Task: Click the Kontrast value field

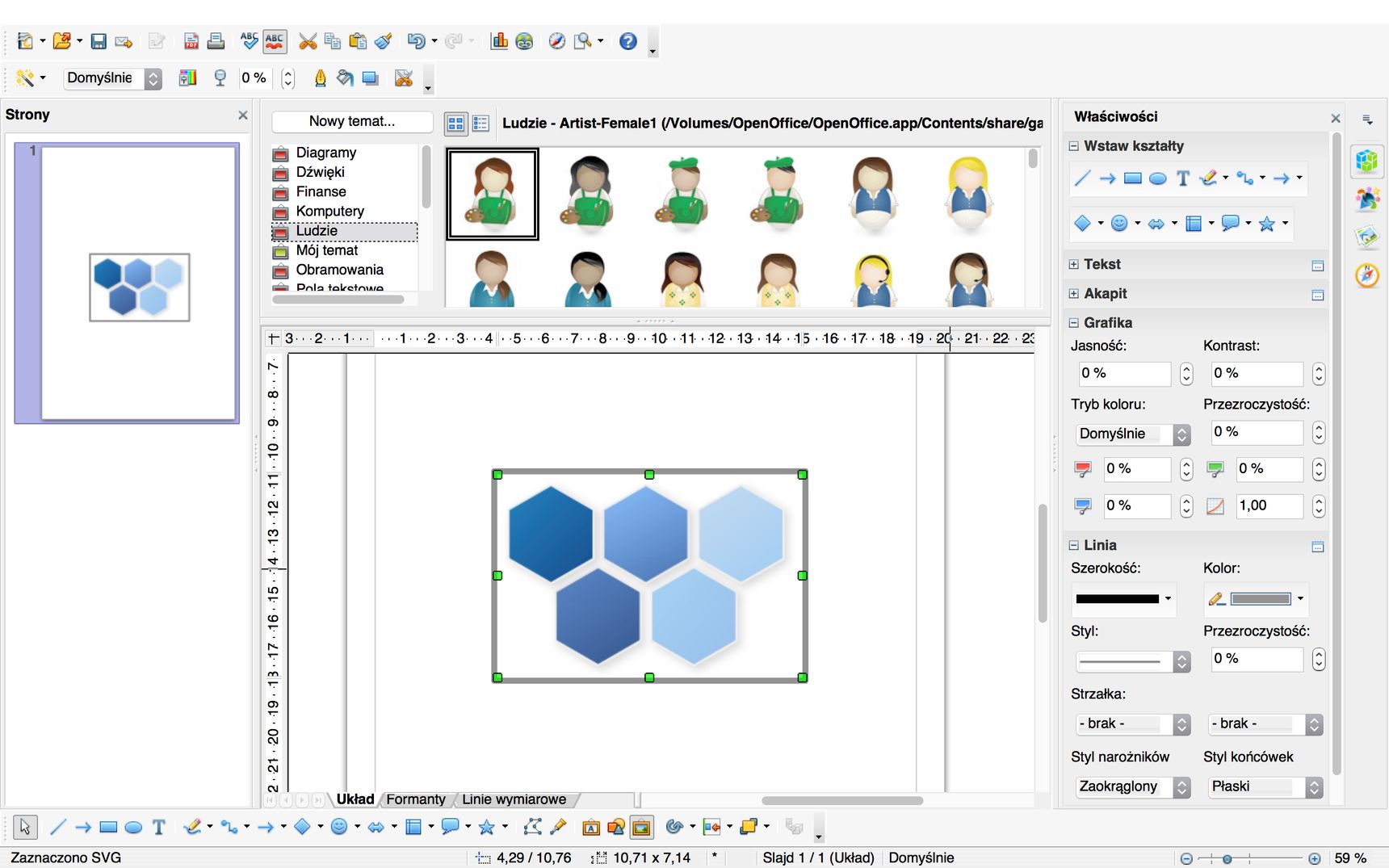Action: pos(1257,373)
